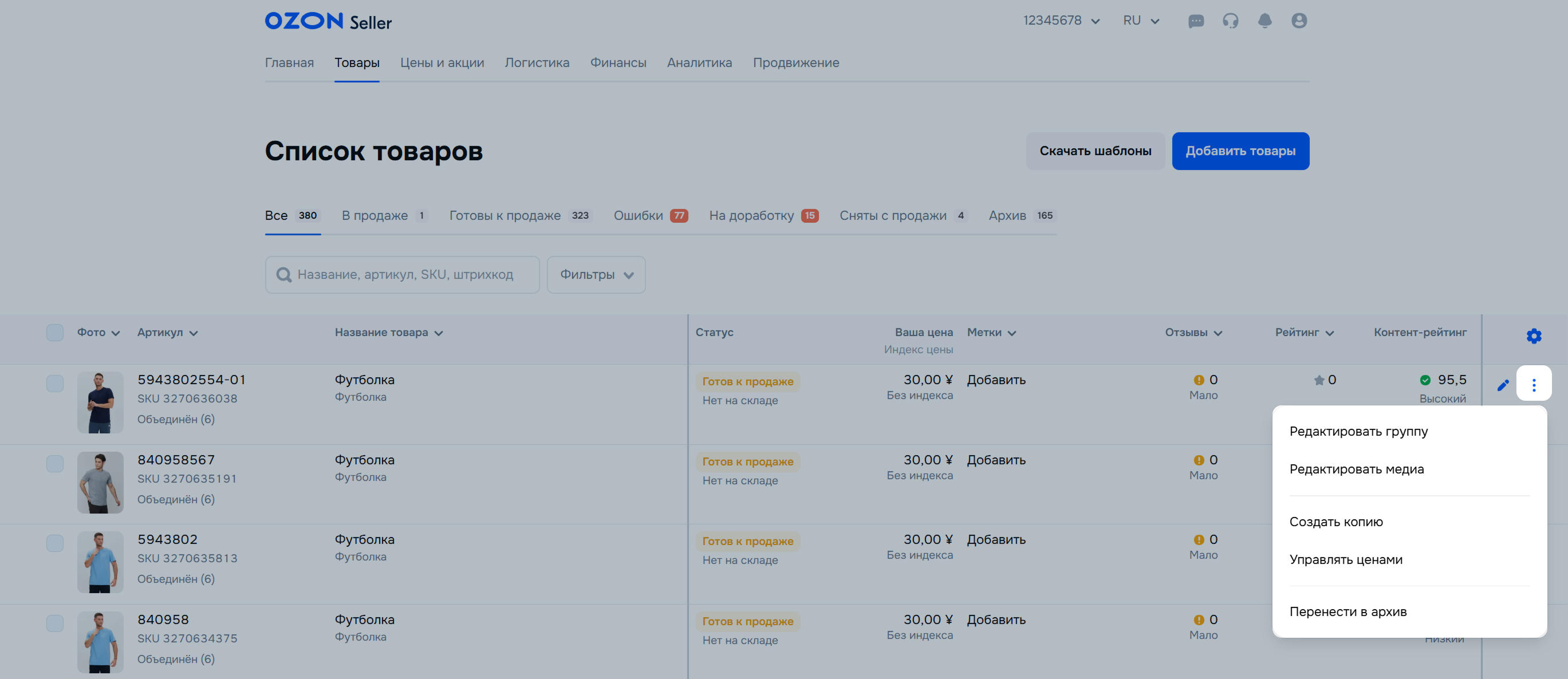1568x679 pixels.
Task: Click the Добавить товары button
Action: point(1240,151)
